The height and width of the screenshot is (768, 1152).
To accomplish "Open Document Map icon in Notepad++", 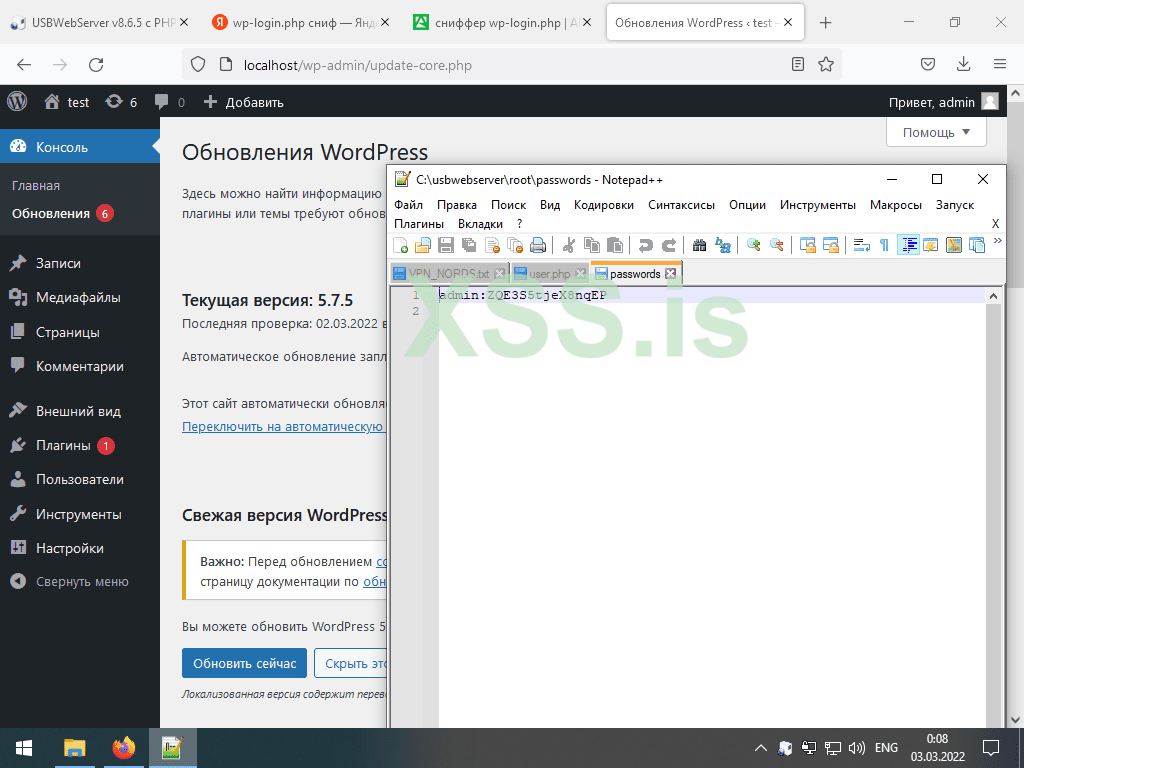I will click(x=954, y=245).
